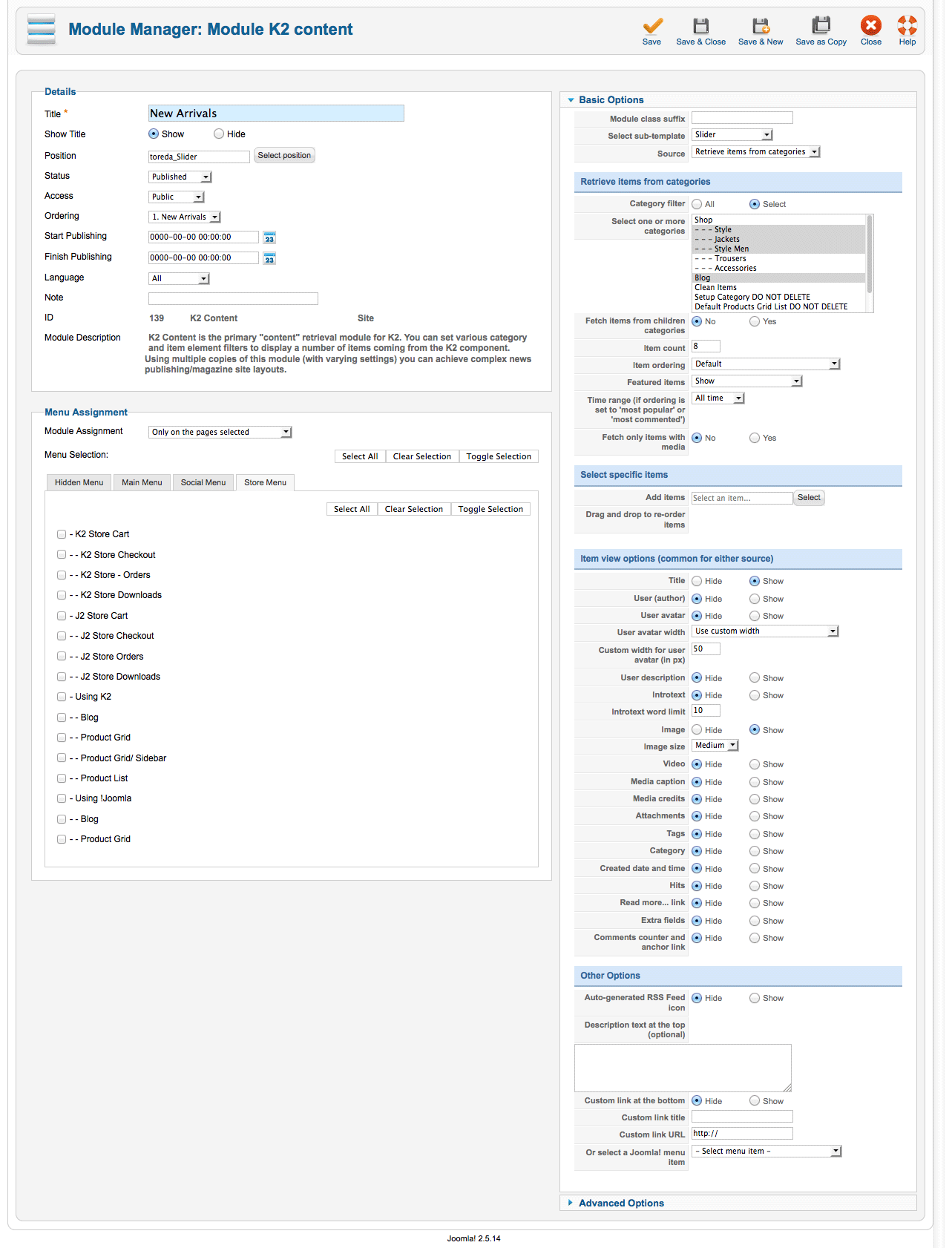Viewport: 952px width, 1248px height.
Task: Open the Item ordering dropdown
Action: pos(766,364)
